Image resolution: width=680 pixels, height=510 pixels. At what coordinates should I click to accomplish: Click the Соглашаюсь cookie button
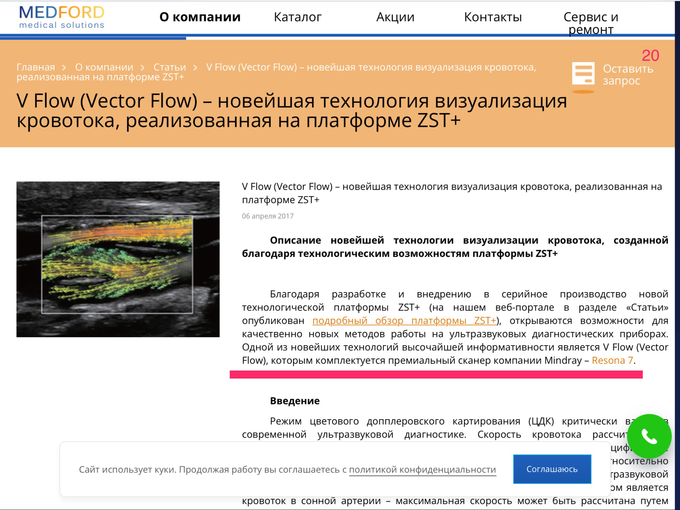click(552, 469)
